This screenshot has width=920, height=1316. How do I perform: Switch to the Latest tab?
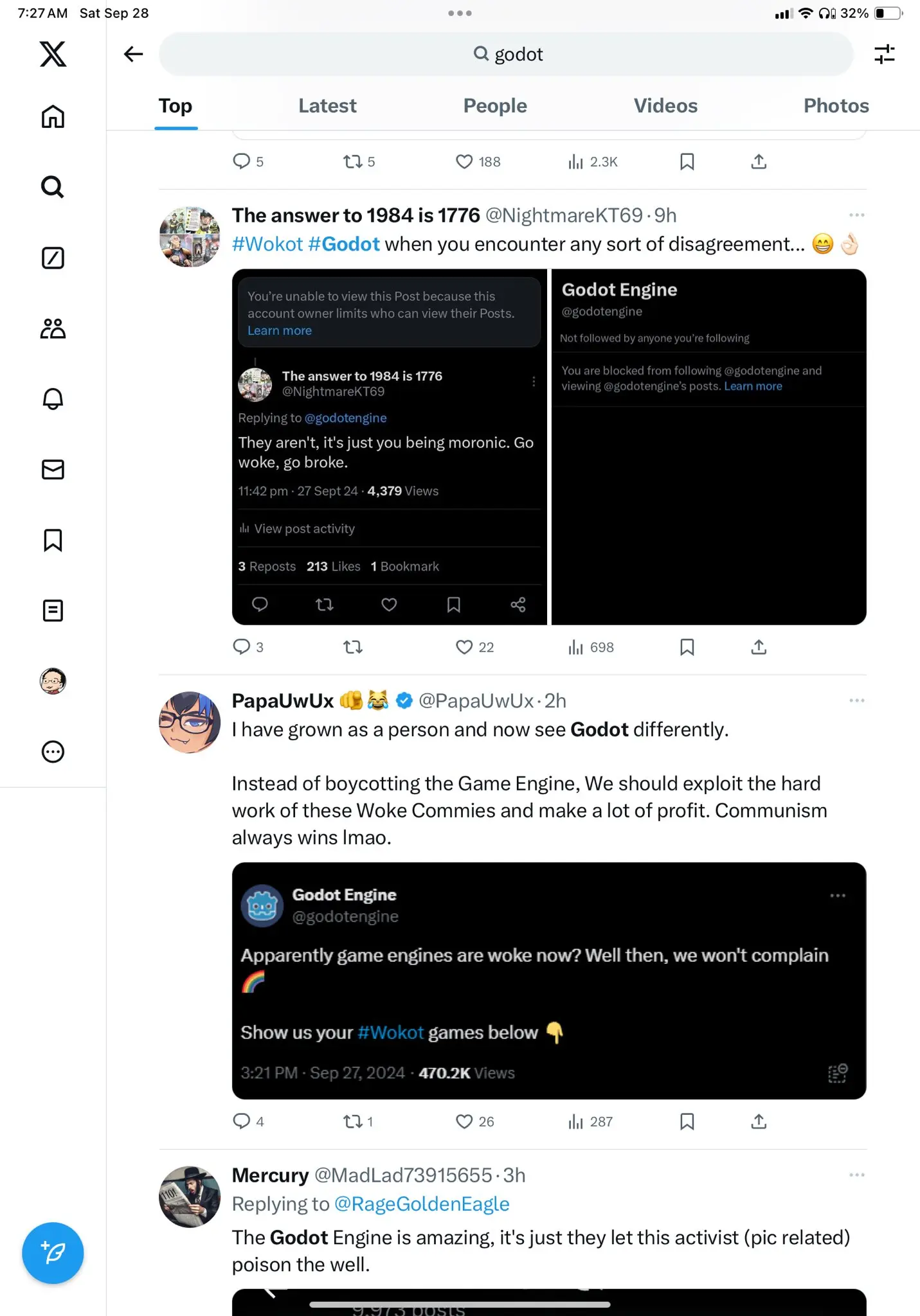[x=327, y=105]
